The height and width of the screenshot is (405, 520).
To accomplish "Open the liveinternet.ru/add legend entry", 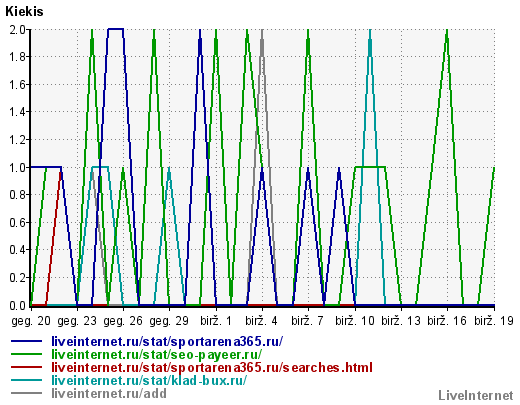I will click(x=109, y=393).
